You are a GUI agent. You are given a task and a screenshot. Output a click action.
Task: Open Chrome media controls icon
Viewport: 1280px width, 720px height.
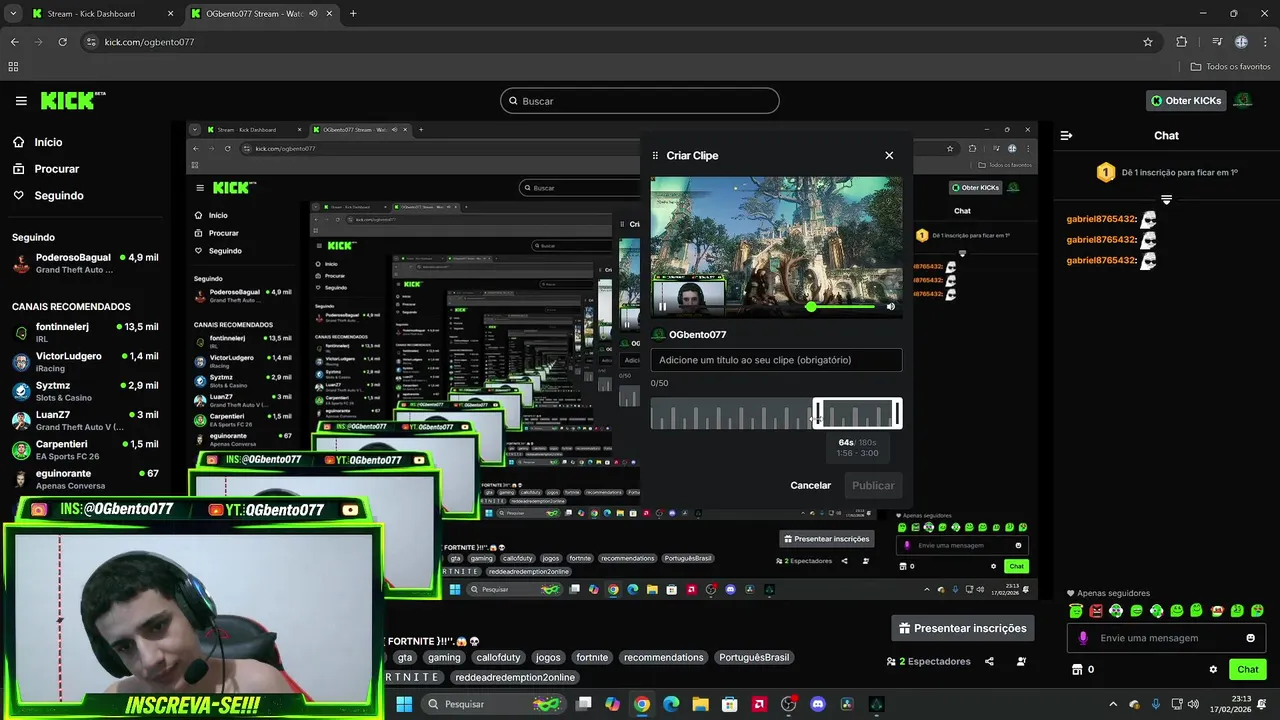point(1217,42)
